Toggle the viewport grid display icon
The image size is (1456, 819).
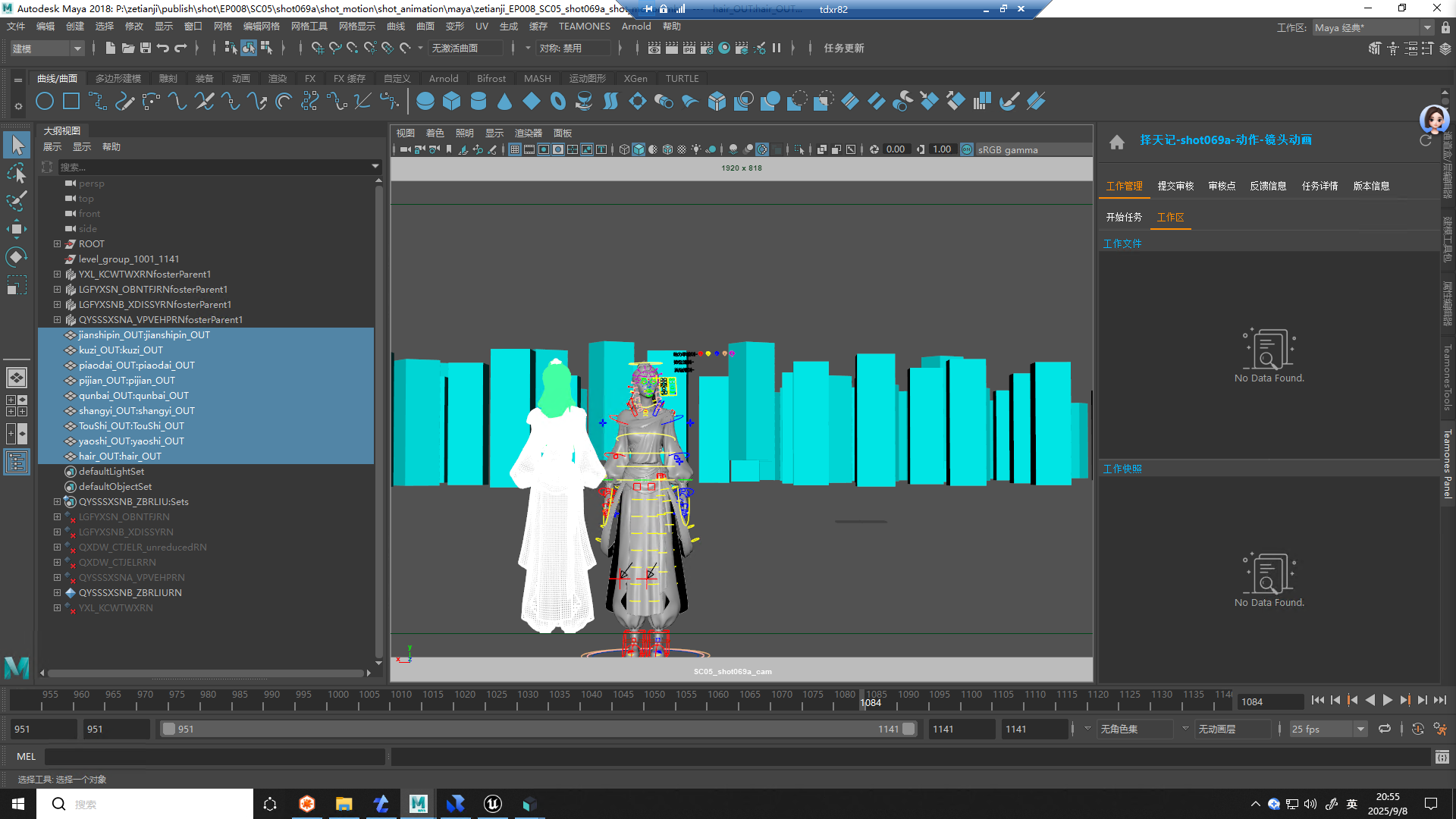(x=515, y=149)
